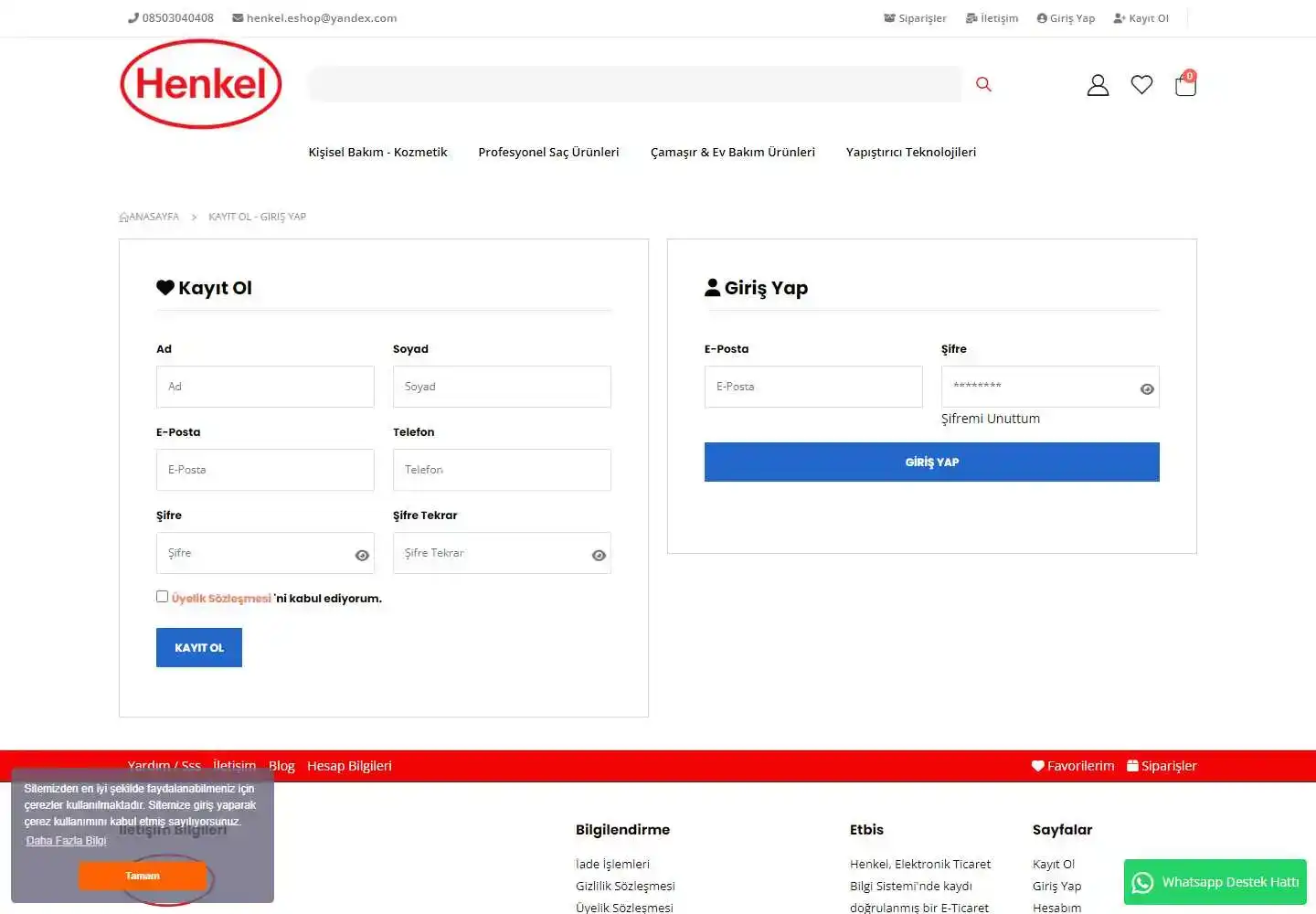
Task: Click Kayıt Ol in the top bar
Action: coord(1141,18)
